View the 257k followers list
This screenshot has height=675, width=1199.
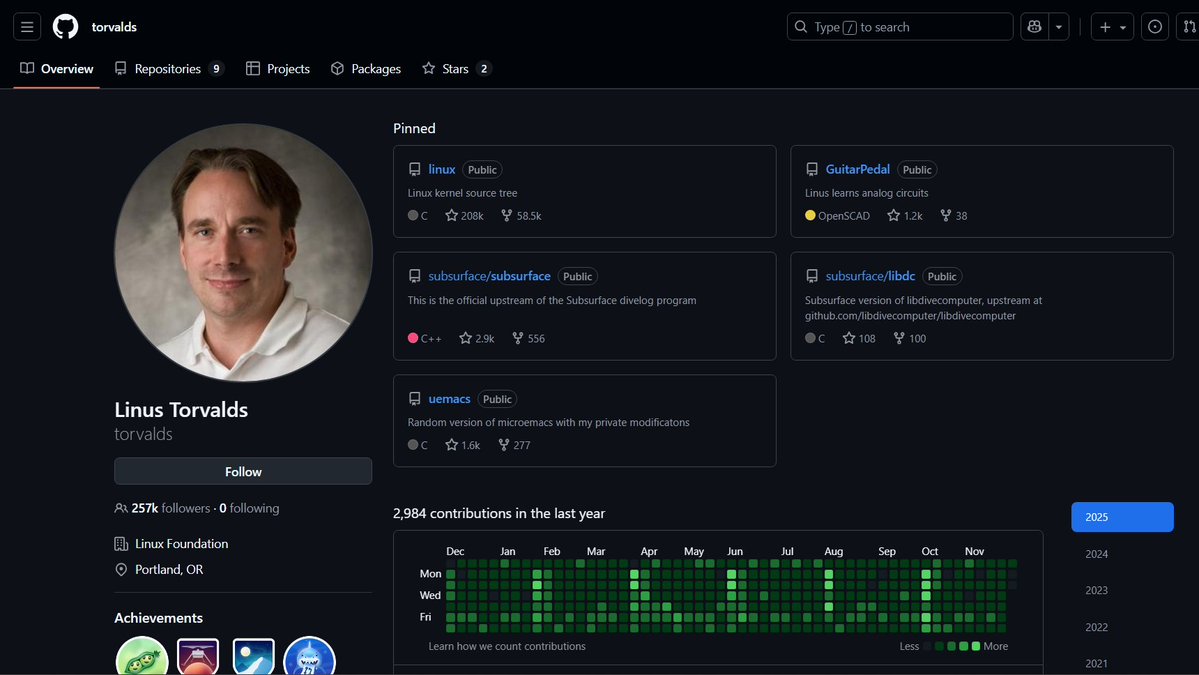click(171, 508)
